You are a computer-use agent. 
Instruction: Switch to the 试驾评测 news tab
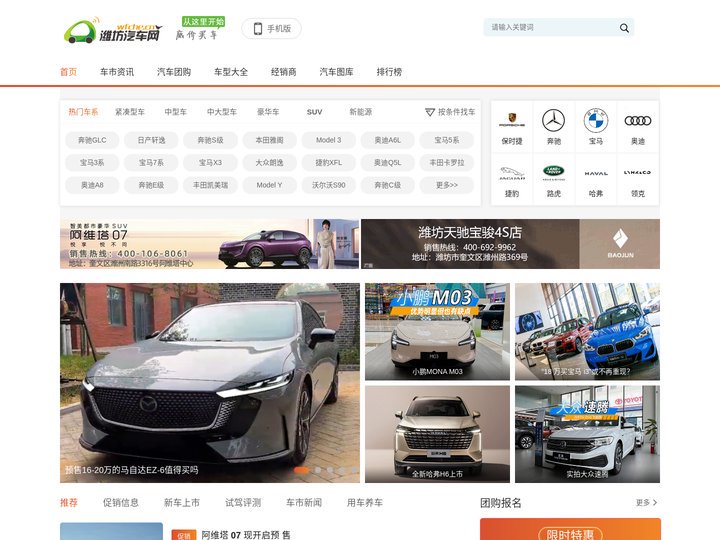[x=243, y=503]
